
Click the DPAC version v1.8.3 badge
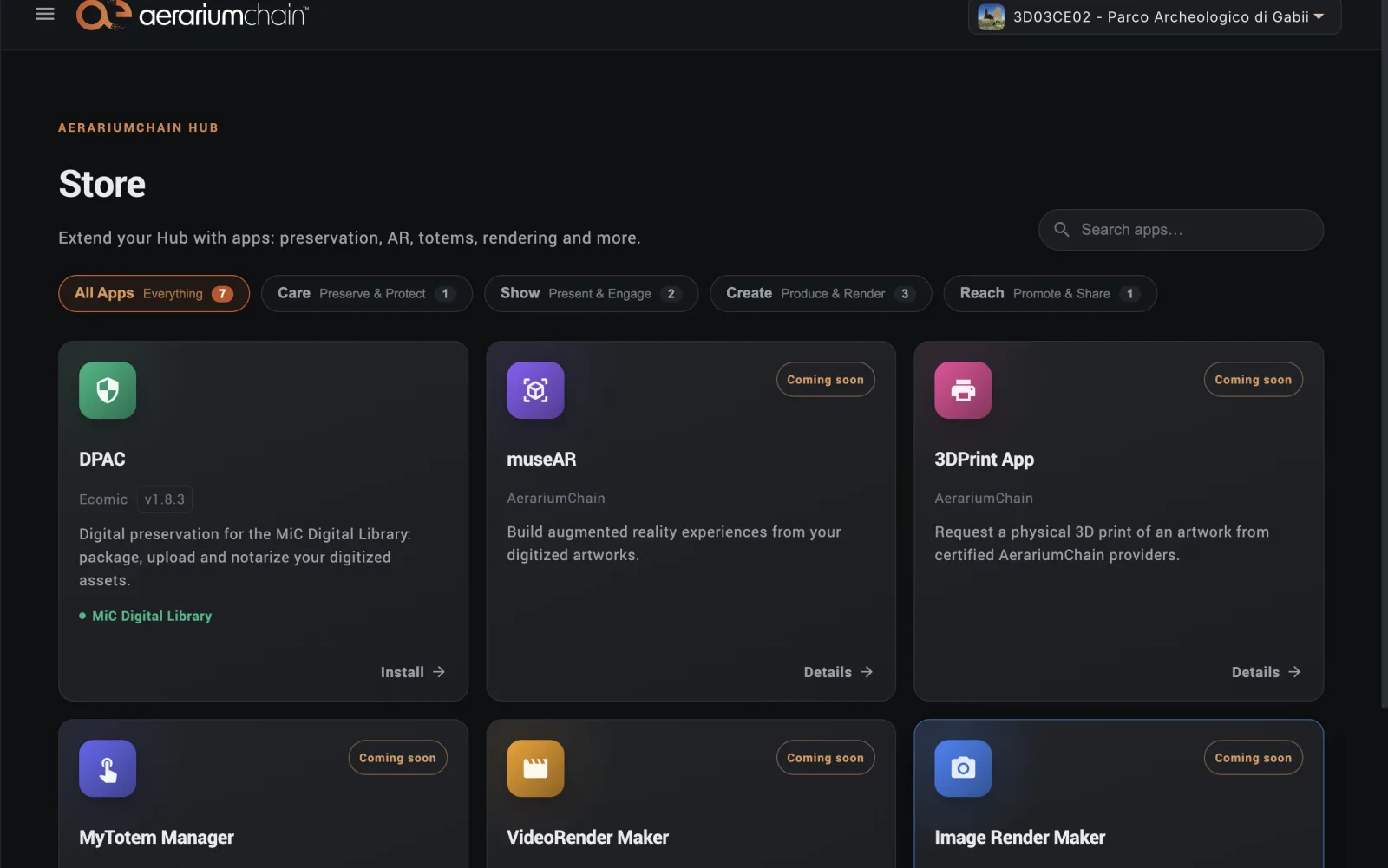pyautogui.click(x=165, y=499)
